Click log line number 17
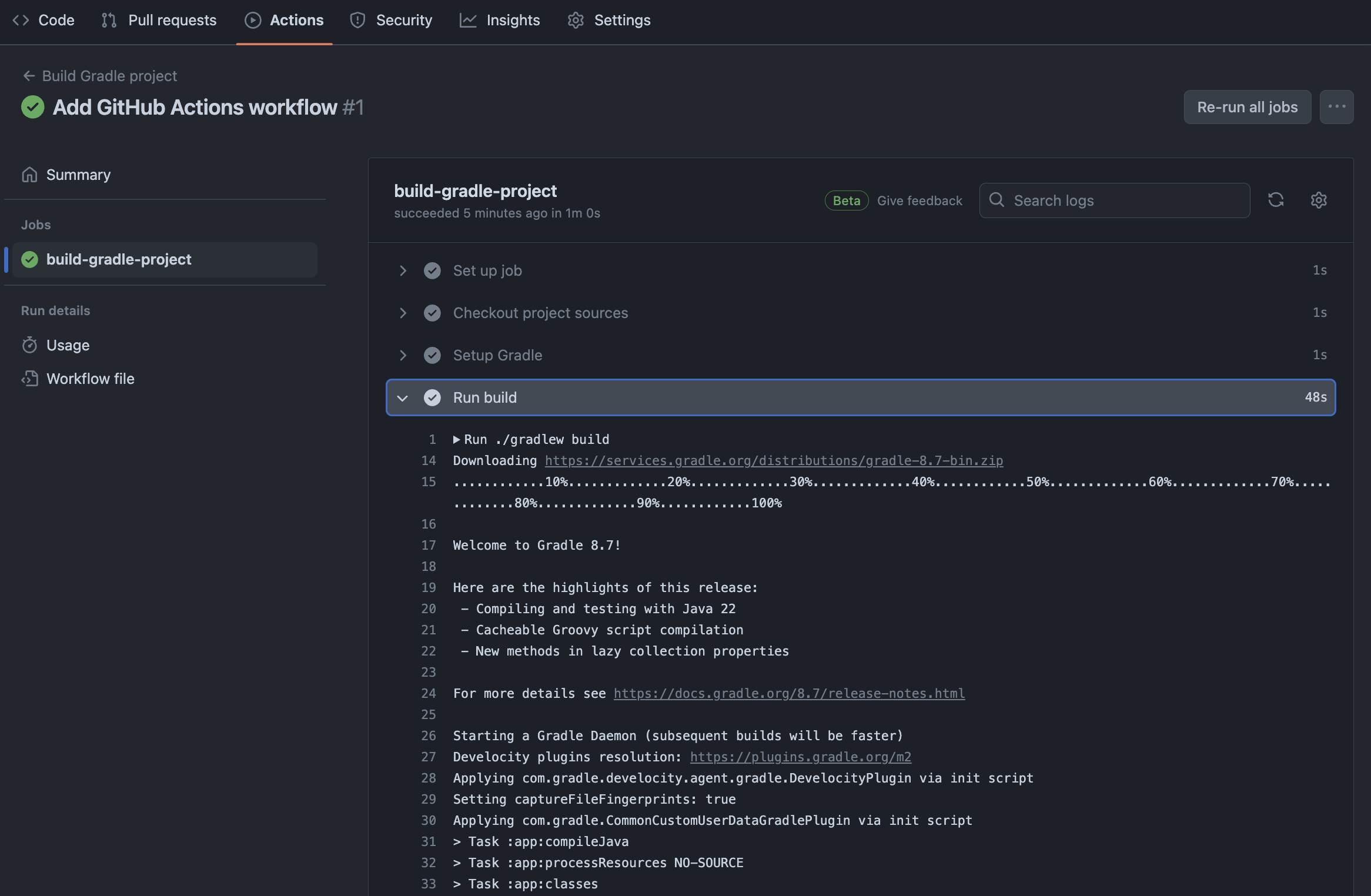Viewport: 1371px width, 896px height. 429,545
